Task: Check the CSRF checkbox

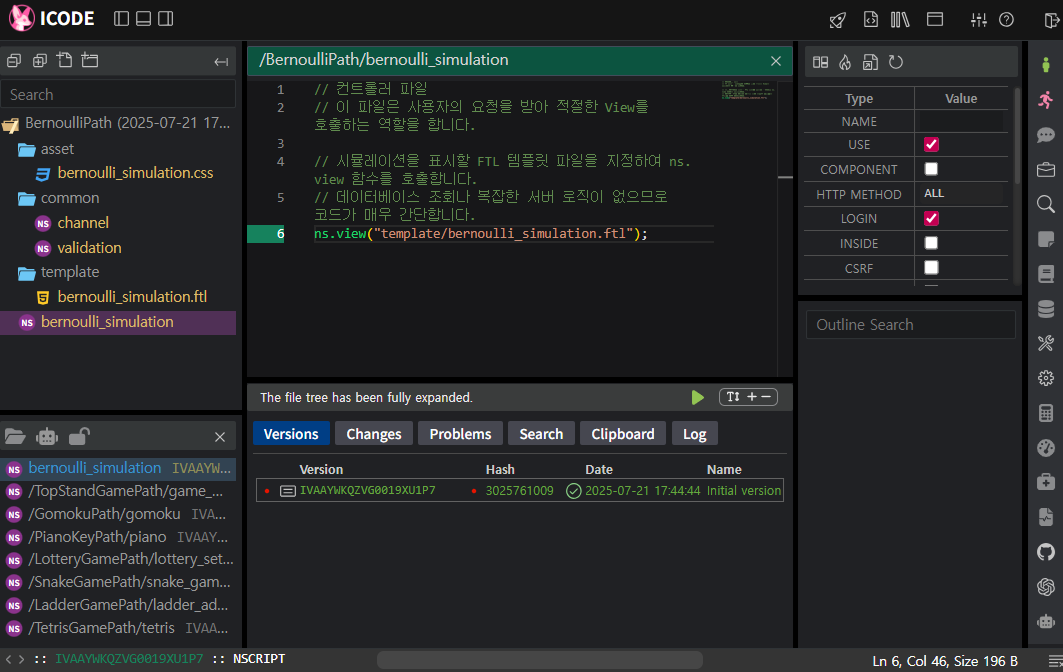Action: (x=931, y=268)
